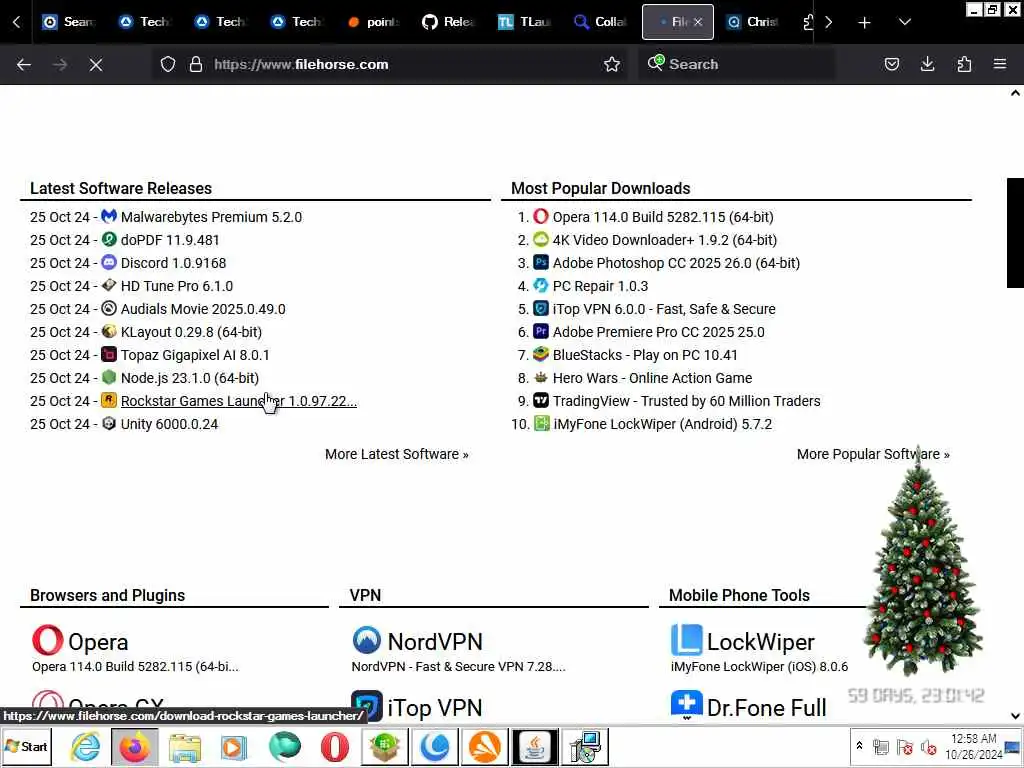Close the active FileHorse tab

tap(698, 22)
